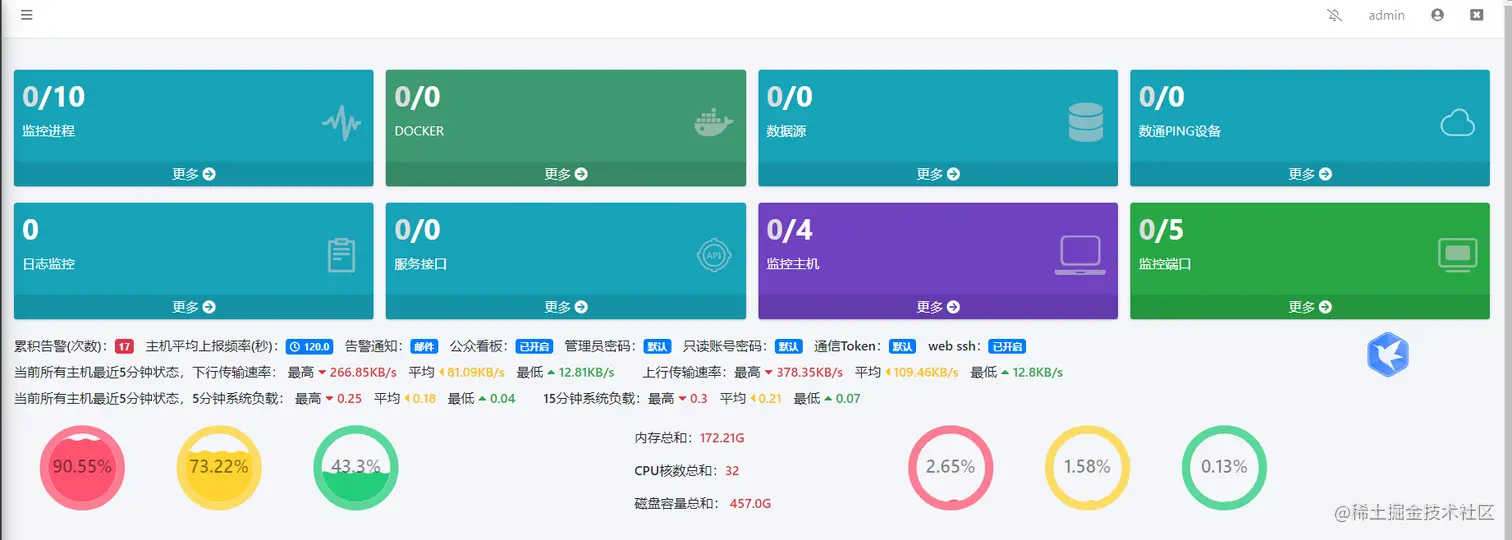Screen dimensions: 1512x540
Task: Open 更多 link under 监控端口
Action: (x=1310, y=307)
